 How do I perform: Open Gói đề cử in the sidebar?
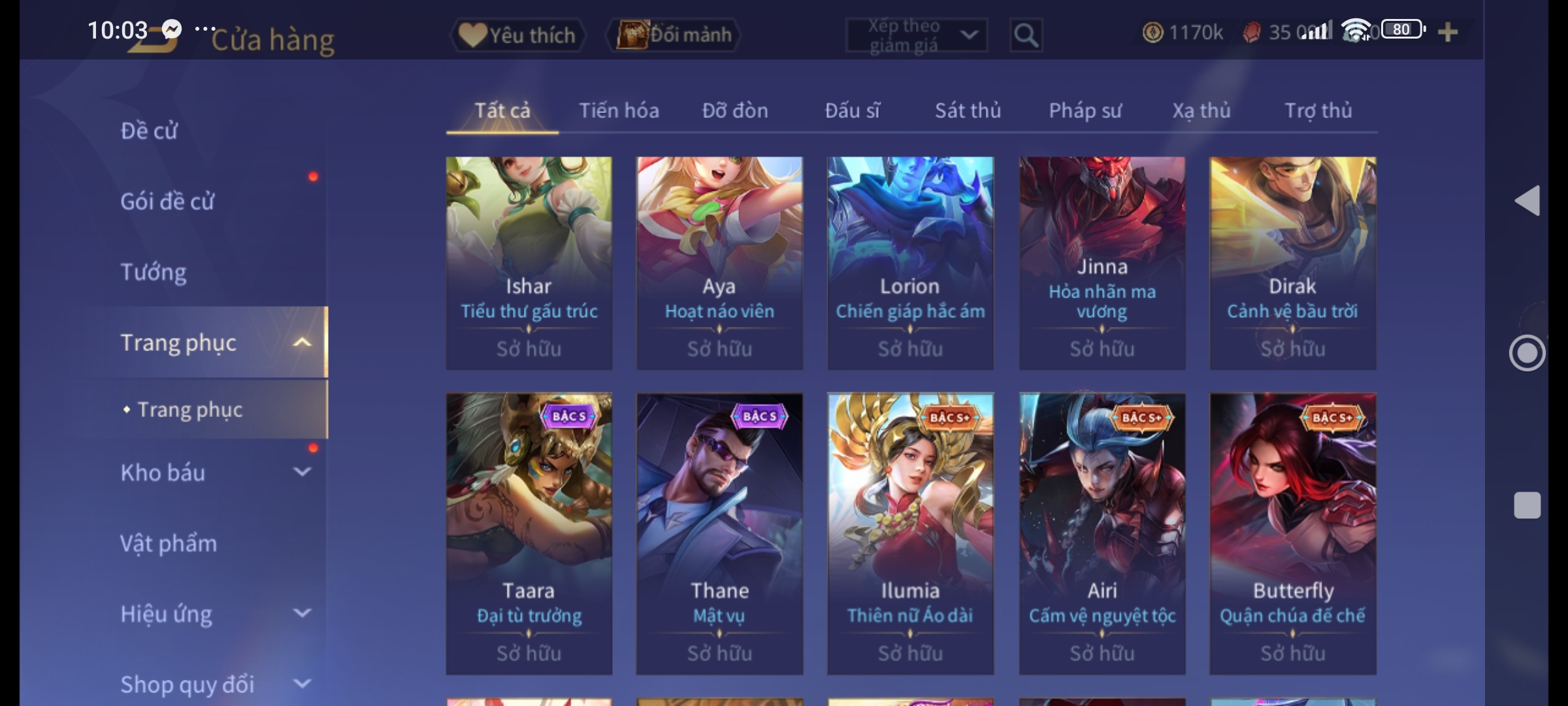[x=167, y=201]
